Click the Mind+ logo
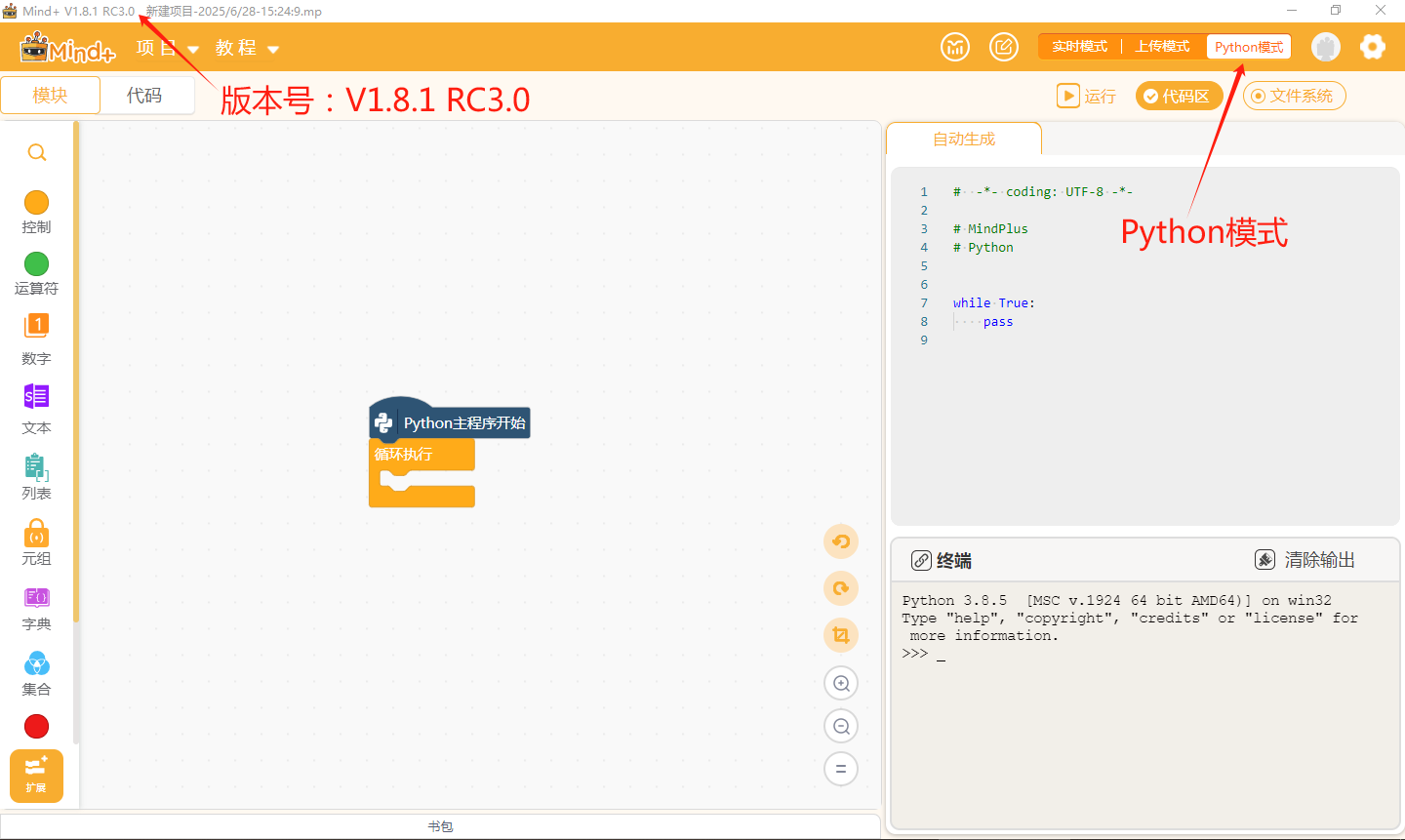Screen dimensions: 1405x840 click(67, 47)
